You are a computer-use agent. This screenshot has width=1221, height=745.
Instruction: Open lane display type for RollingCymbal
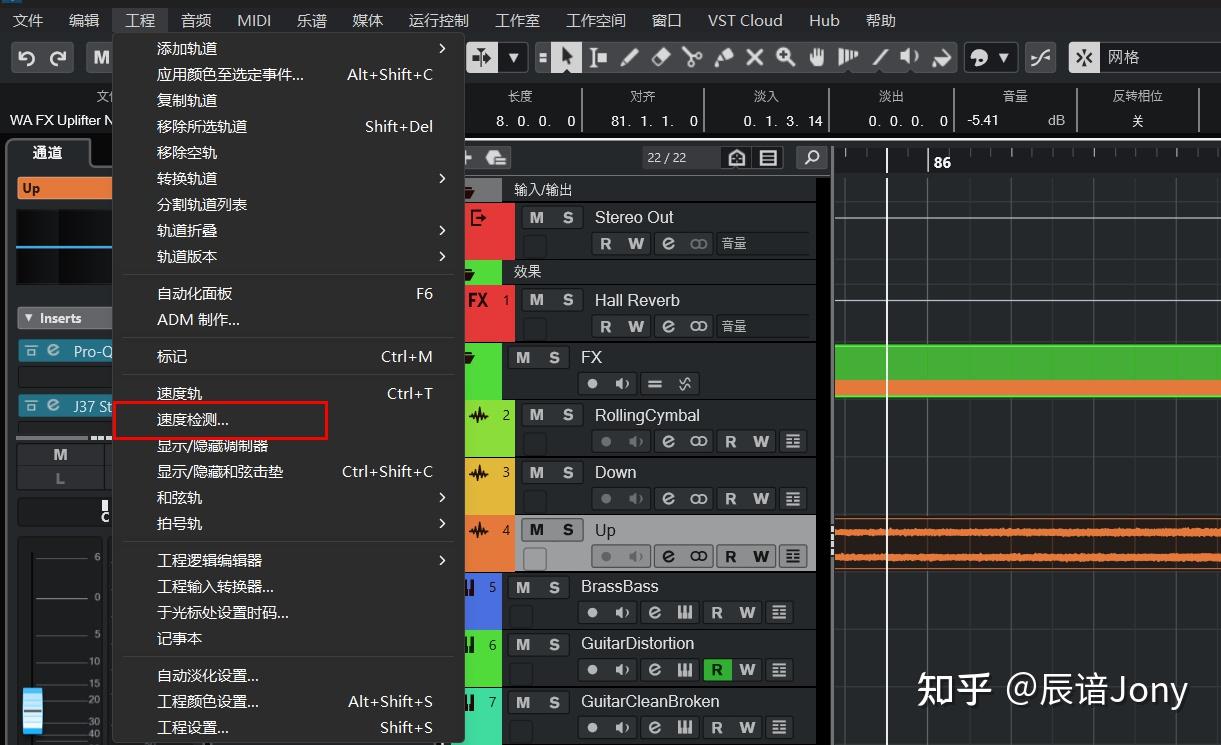coord(794,441)
